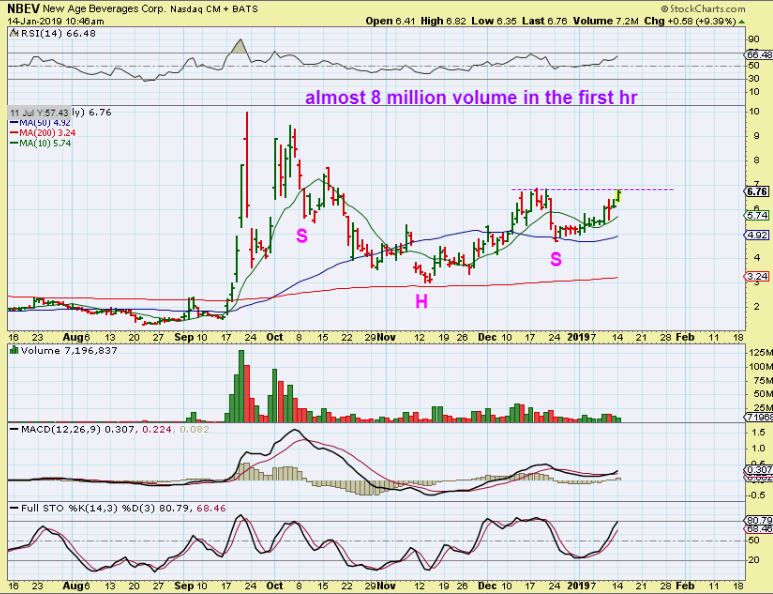Click the magenta H head annotation label
Image resolution: width=773 pixels, height=594 pixels.
coord(422,301)
